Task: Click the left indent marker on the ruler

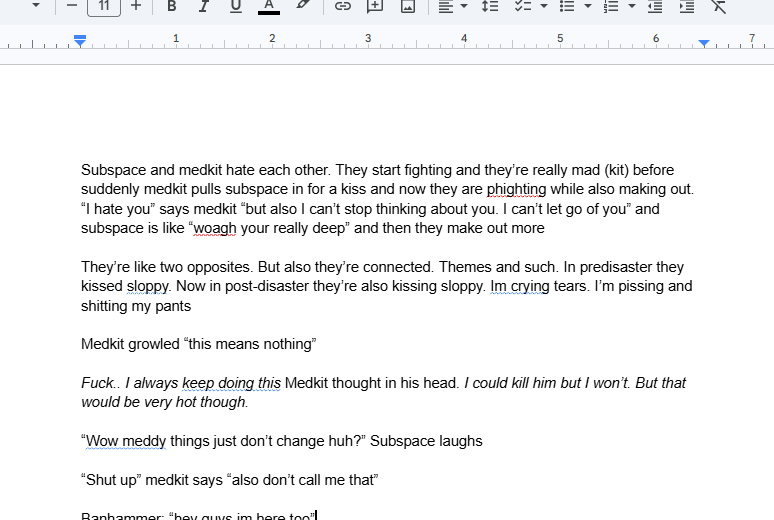Action: point(80,41)
